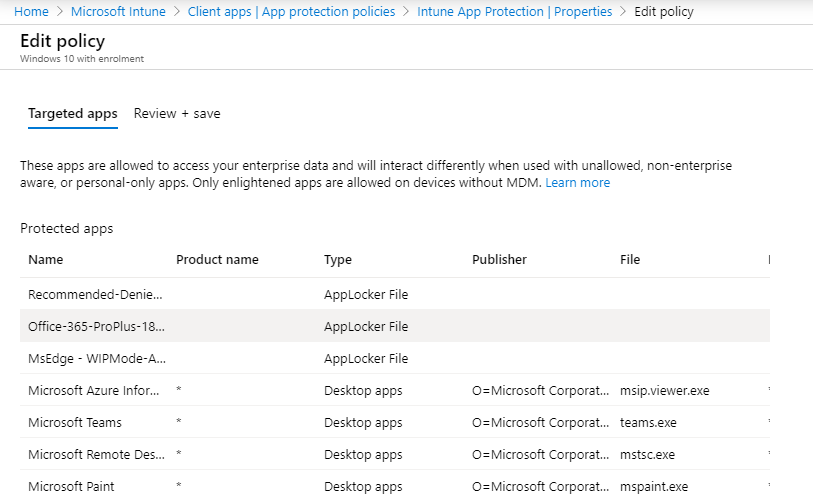Open Microsoft Intune breadcrumb link
The image size is (813, 497).
(x=117, y=12)
